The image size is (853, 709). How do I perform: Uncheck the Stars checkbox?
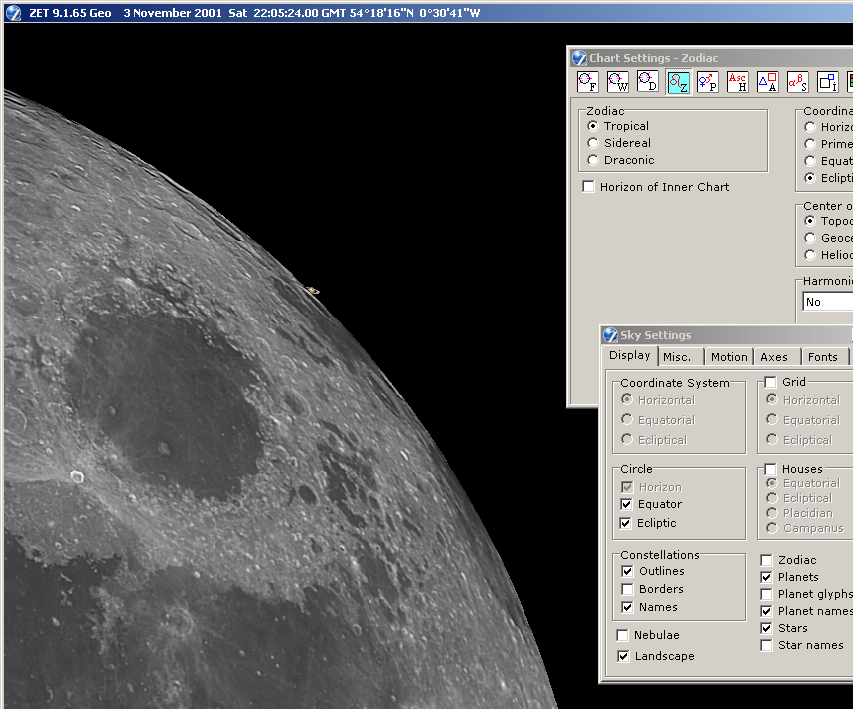point(766,628)
